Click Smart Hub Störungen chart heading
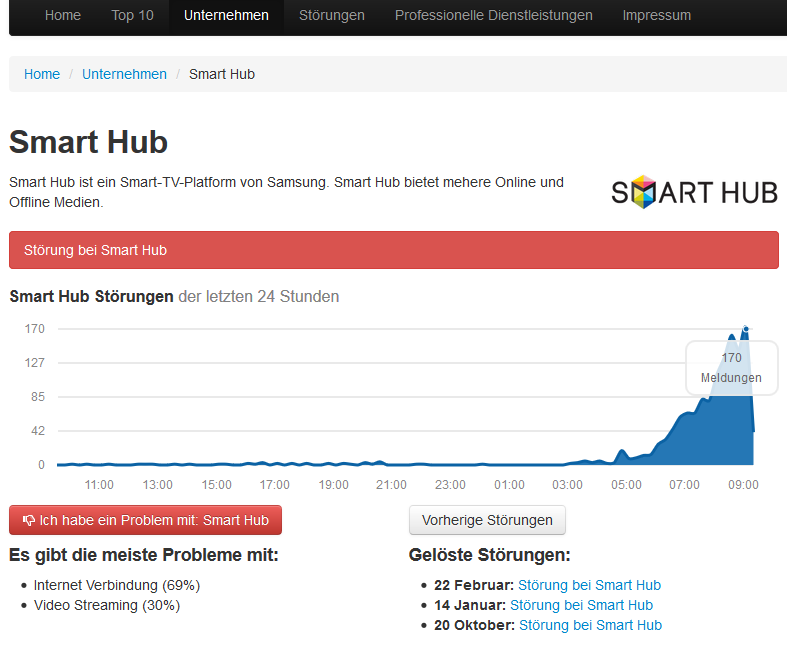The height and width of the screenshot is (657, 787). tap(174, 297)
